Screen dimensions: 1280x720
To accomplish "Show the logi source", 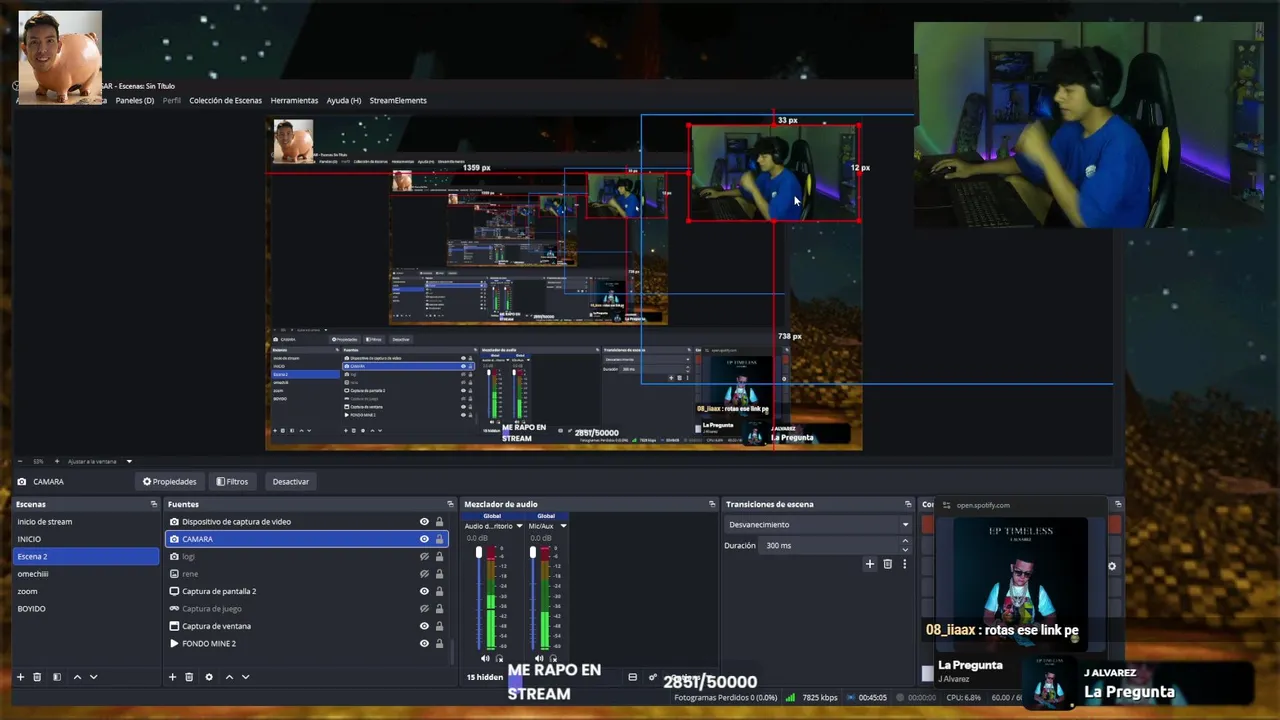I will (424, 556).
